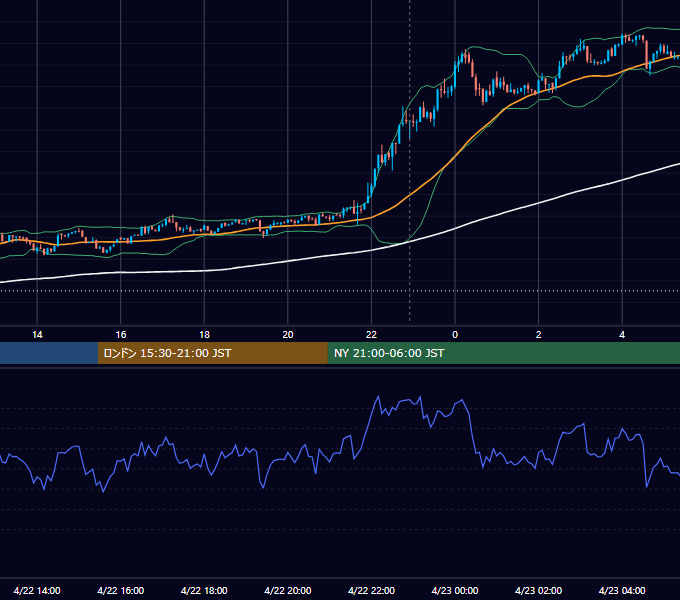Image resolution: width=680 pixels, height=600 pixels.
Task: Click the NY 21:00-06:00 JST session bar
Action: 503,353
